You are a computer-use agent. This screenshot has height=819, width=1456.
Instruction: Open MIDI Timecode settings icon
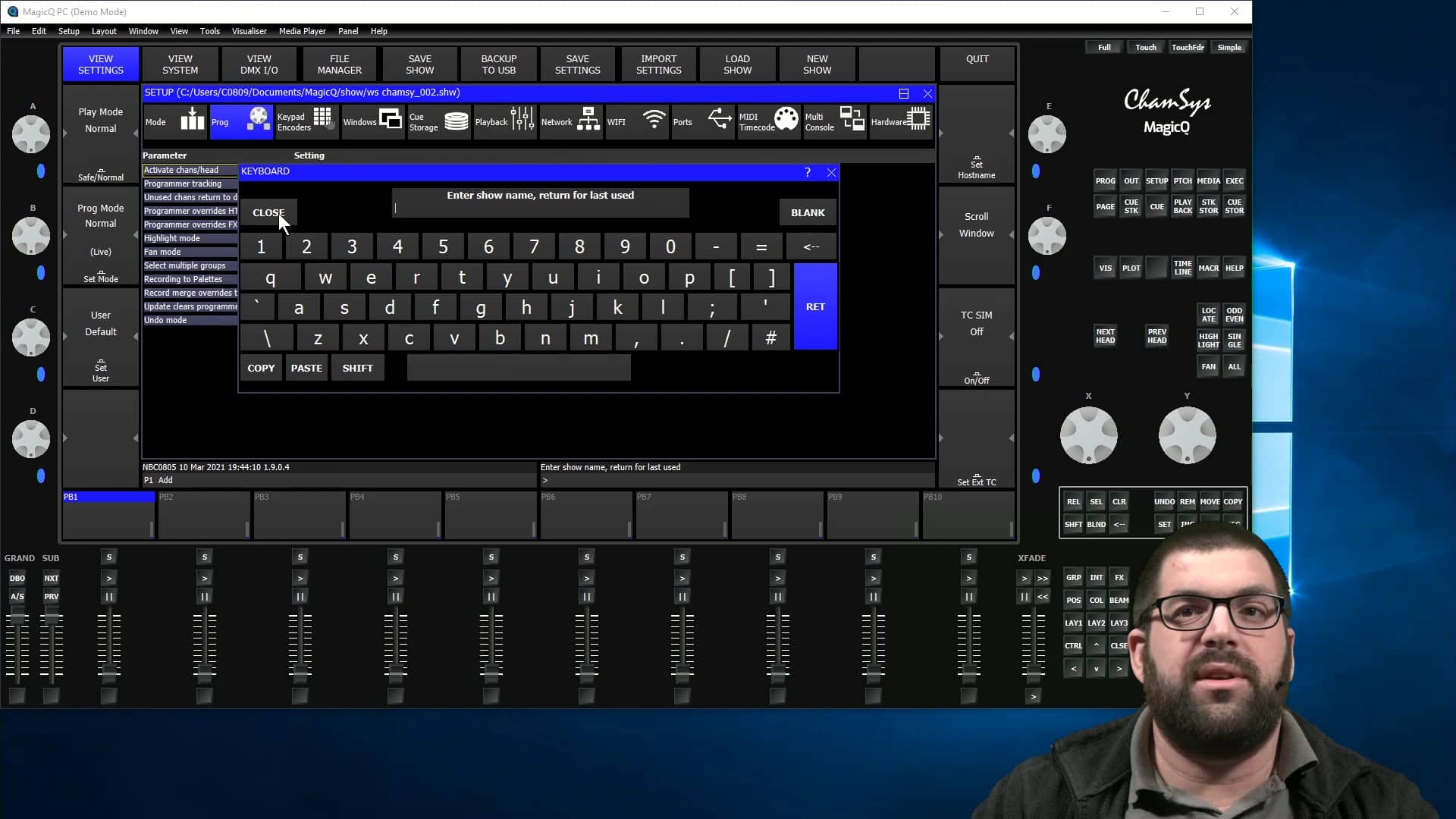point(786,120)
